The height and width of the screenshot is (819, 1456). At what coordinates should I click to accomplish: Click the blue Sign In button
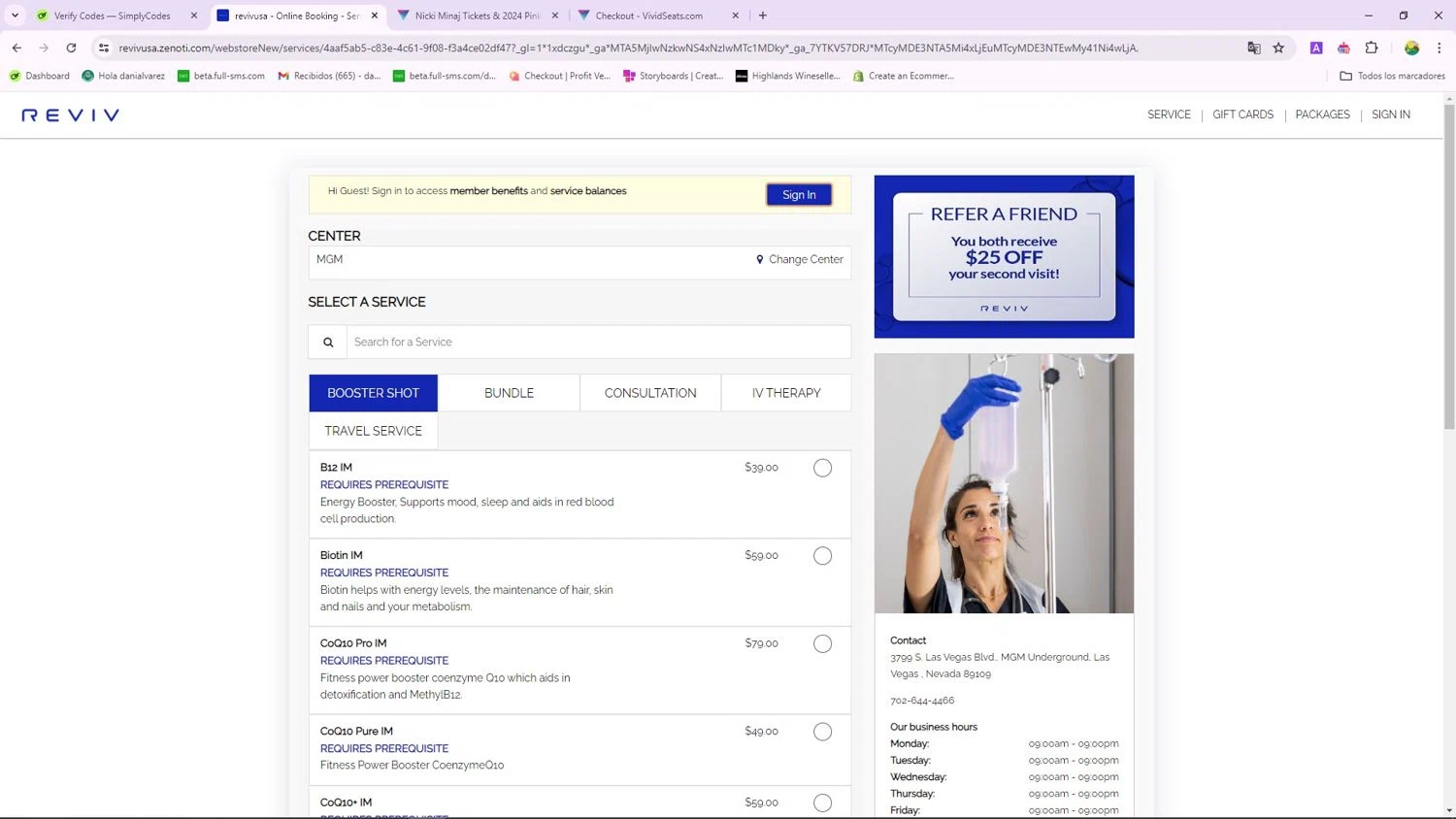[x=799, y=195]
